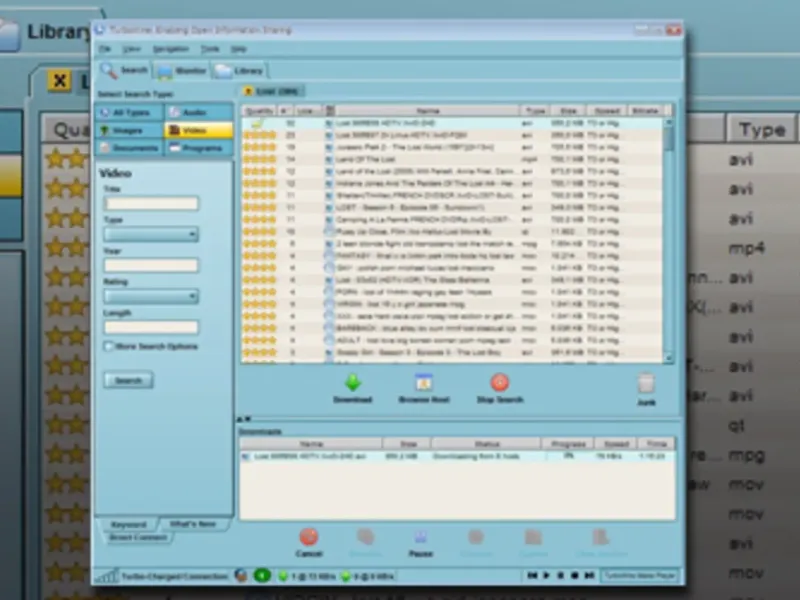Open the Tools menu

[210, 49]
